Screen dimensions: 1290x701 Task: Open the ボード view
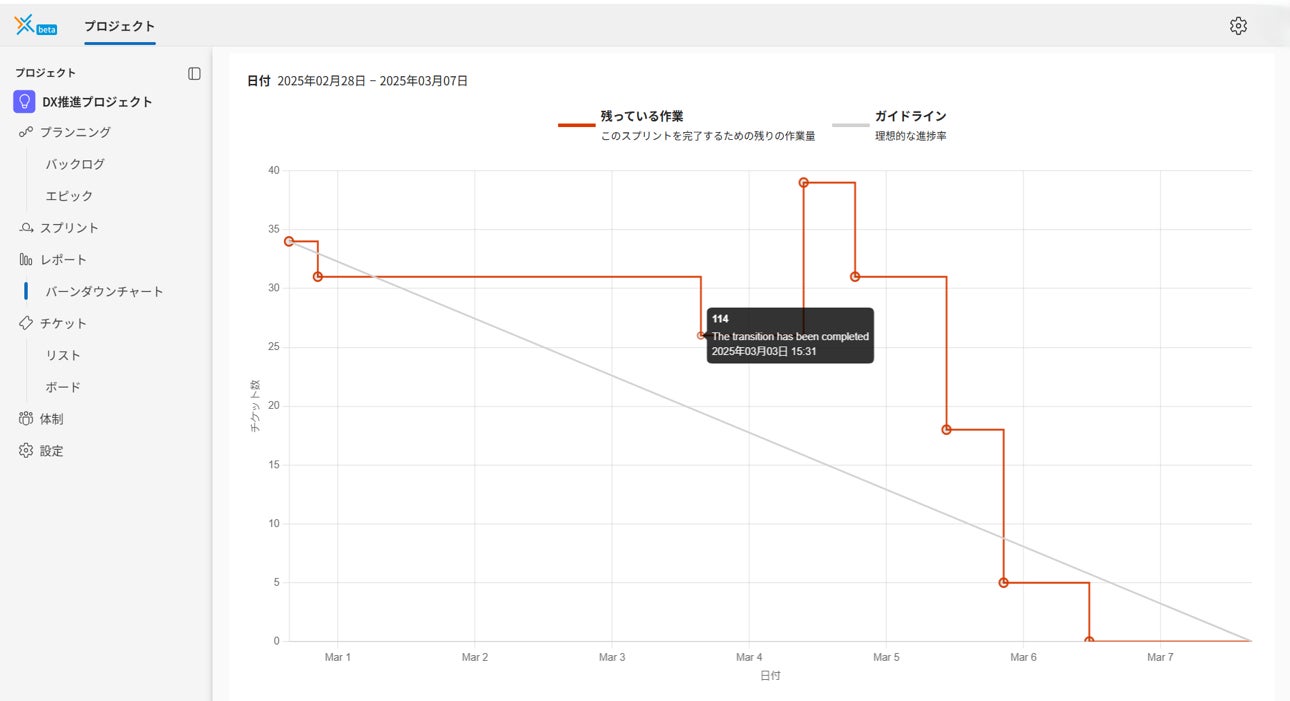click(63, 387)
